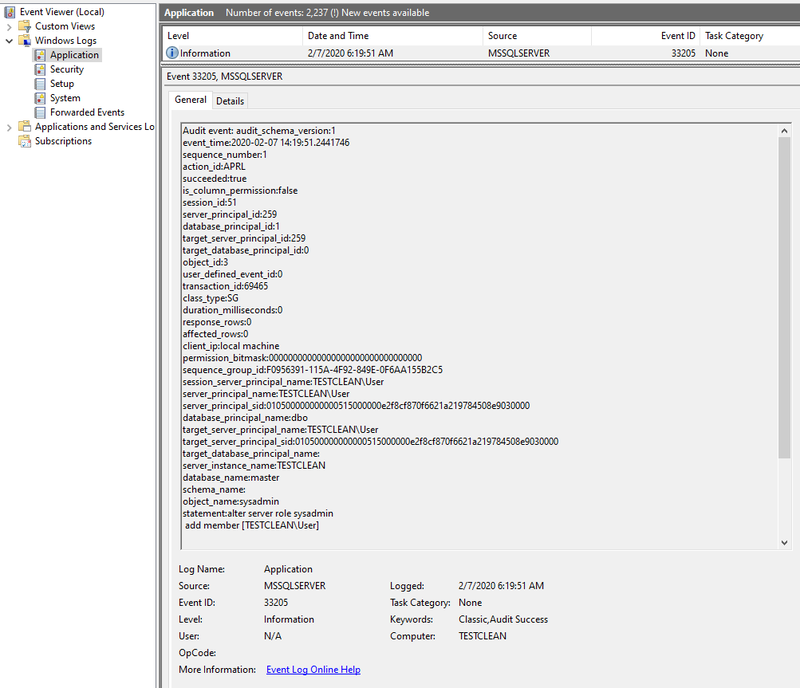The width and height of the screenshot is (800, 688).
Task: Click the Subscriptions icon
Action: click(24, 140)
